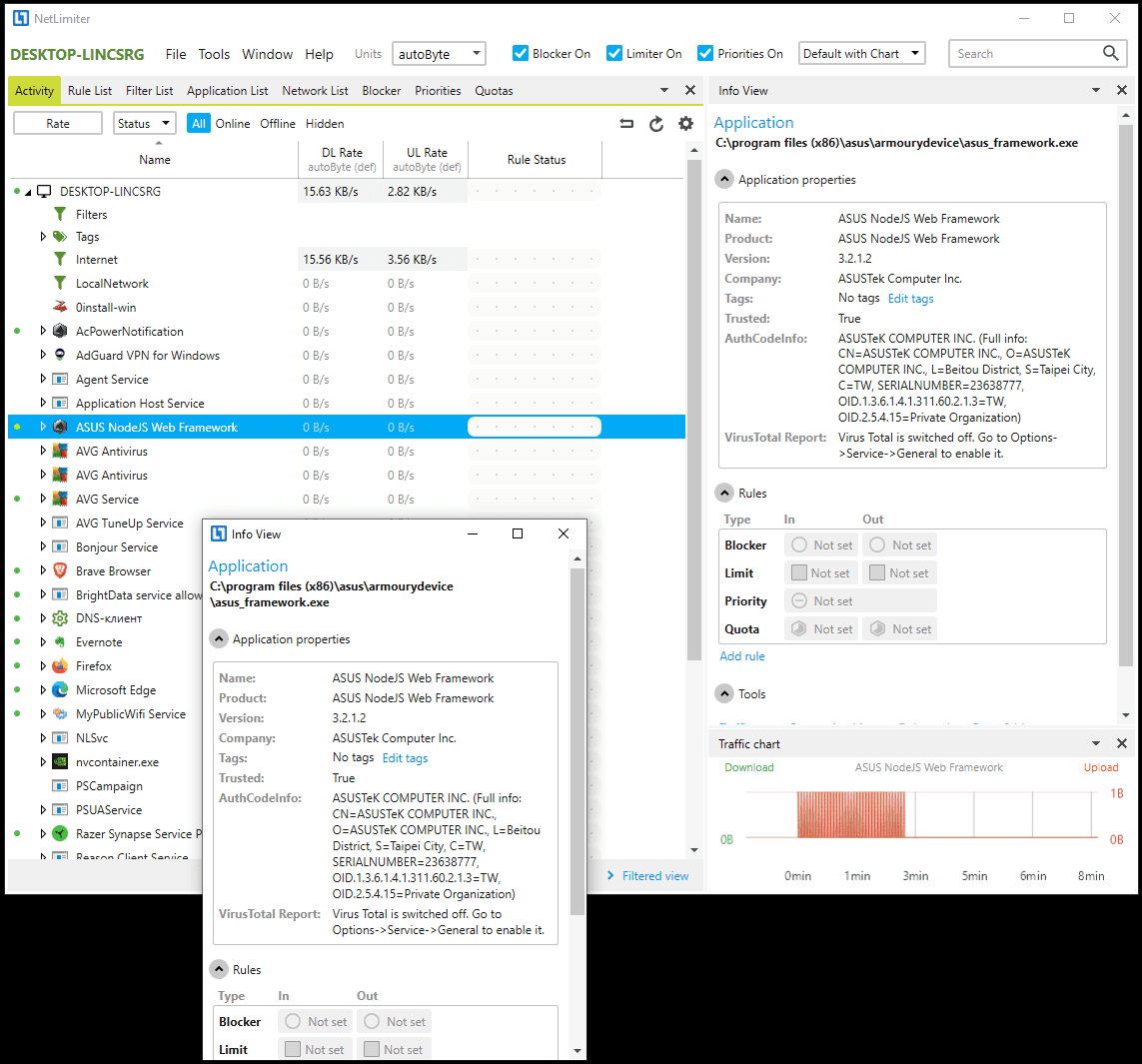Switch to the Blocker tab
Viewport: 1142px width, 1064px height.
point(382,90)
